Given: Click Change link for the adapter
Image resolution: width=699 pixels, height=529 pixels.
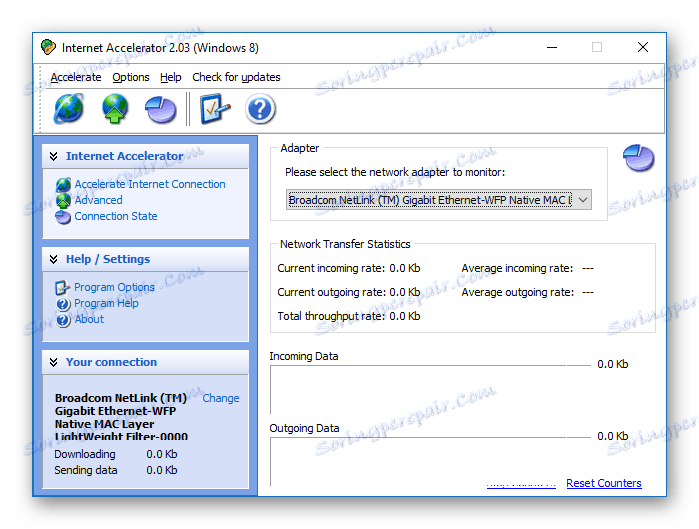Looking at the screenshot, I should (221, 398).
